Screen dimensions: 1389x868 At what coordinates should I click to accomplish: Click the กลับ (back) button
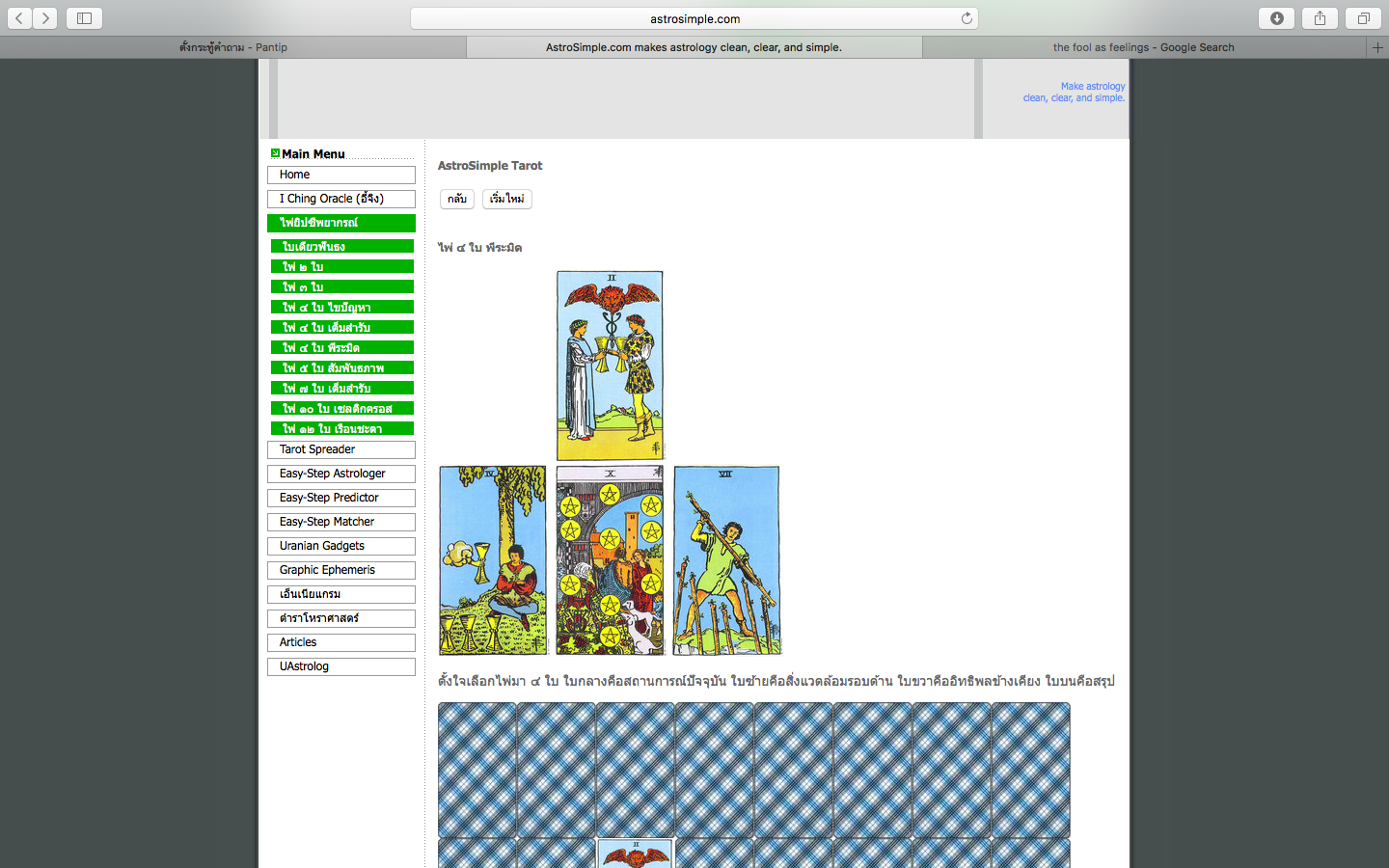(x=457, y=199)
